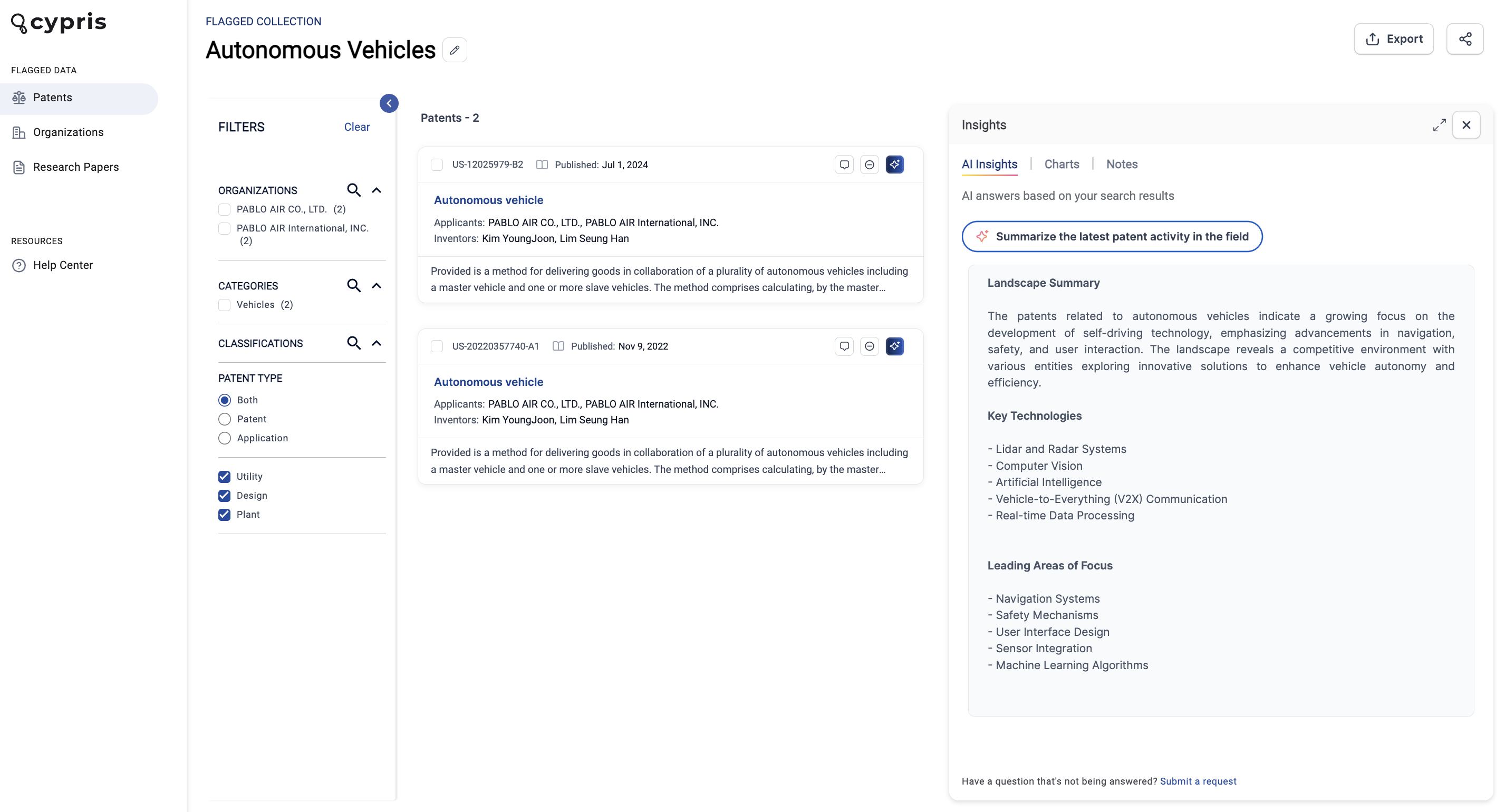Screen dimensions: 1505x812
Task: Select Both patent type radio
Action: (224, 400)
